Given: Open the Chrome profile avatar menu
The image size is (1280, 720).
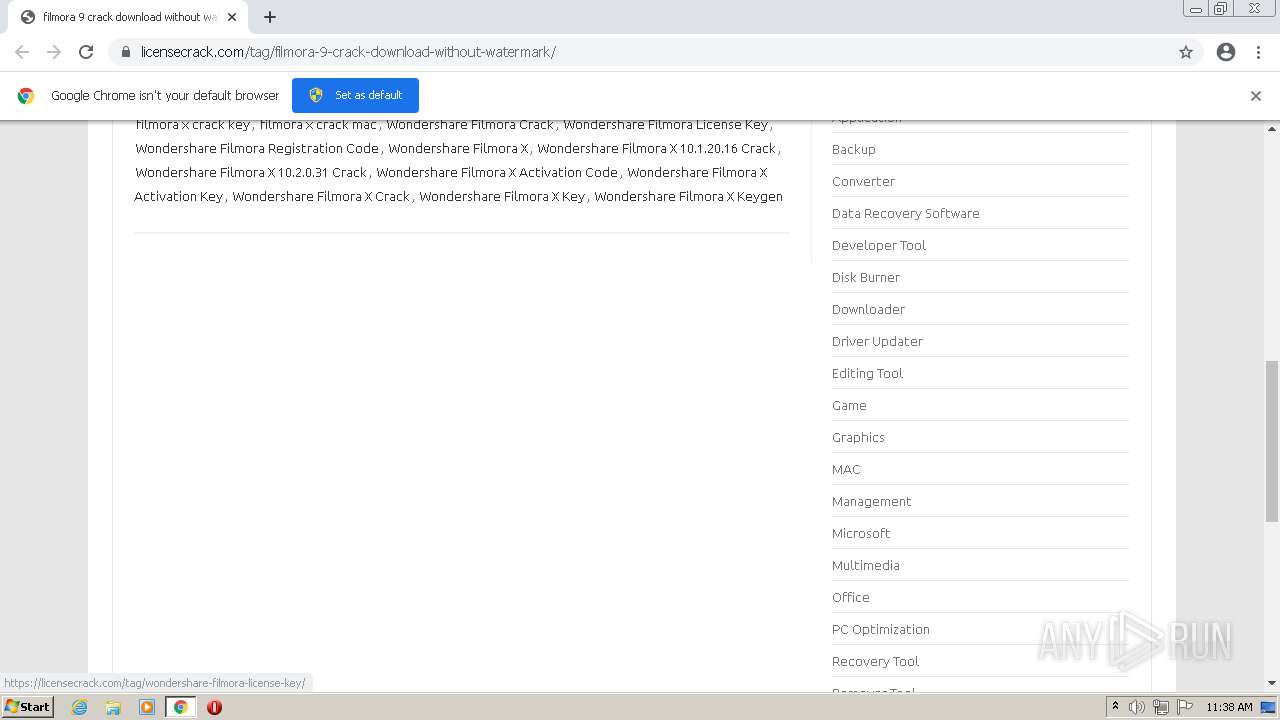Looking at the screenshot, I should coord(1226,52).
